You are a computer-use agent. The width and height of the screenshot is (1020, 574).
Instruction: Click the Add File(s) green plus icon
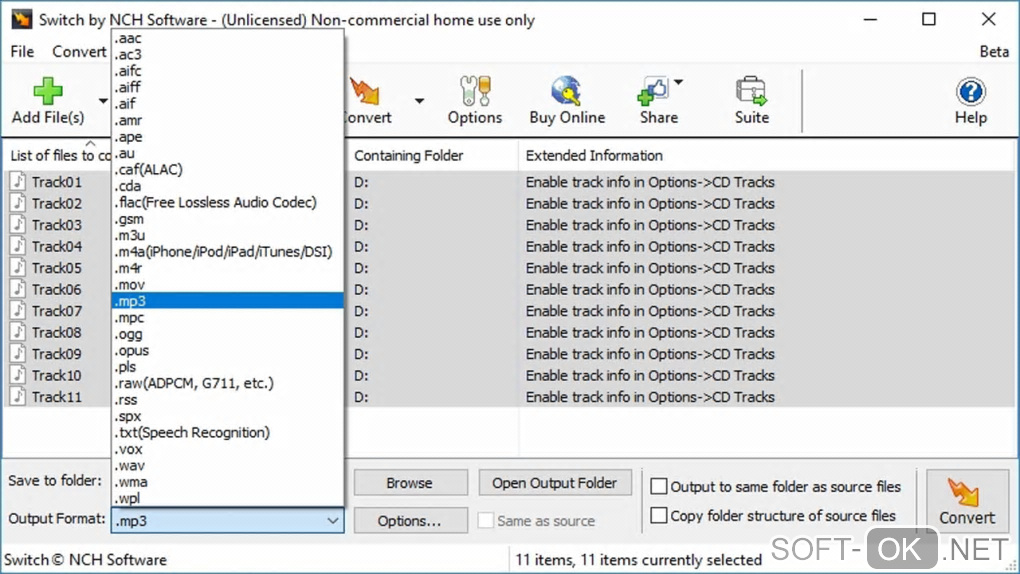(x=47, y=90)
